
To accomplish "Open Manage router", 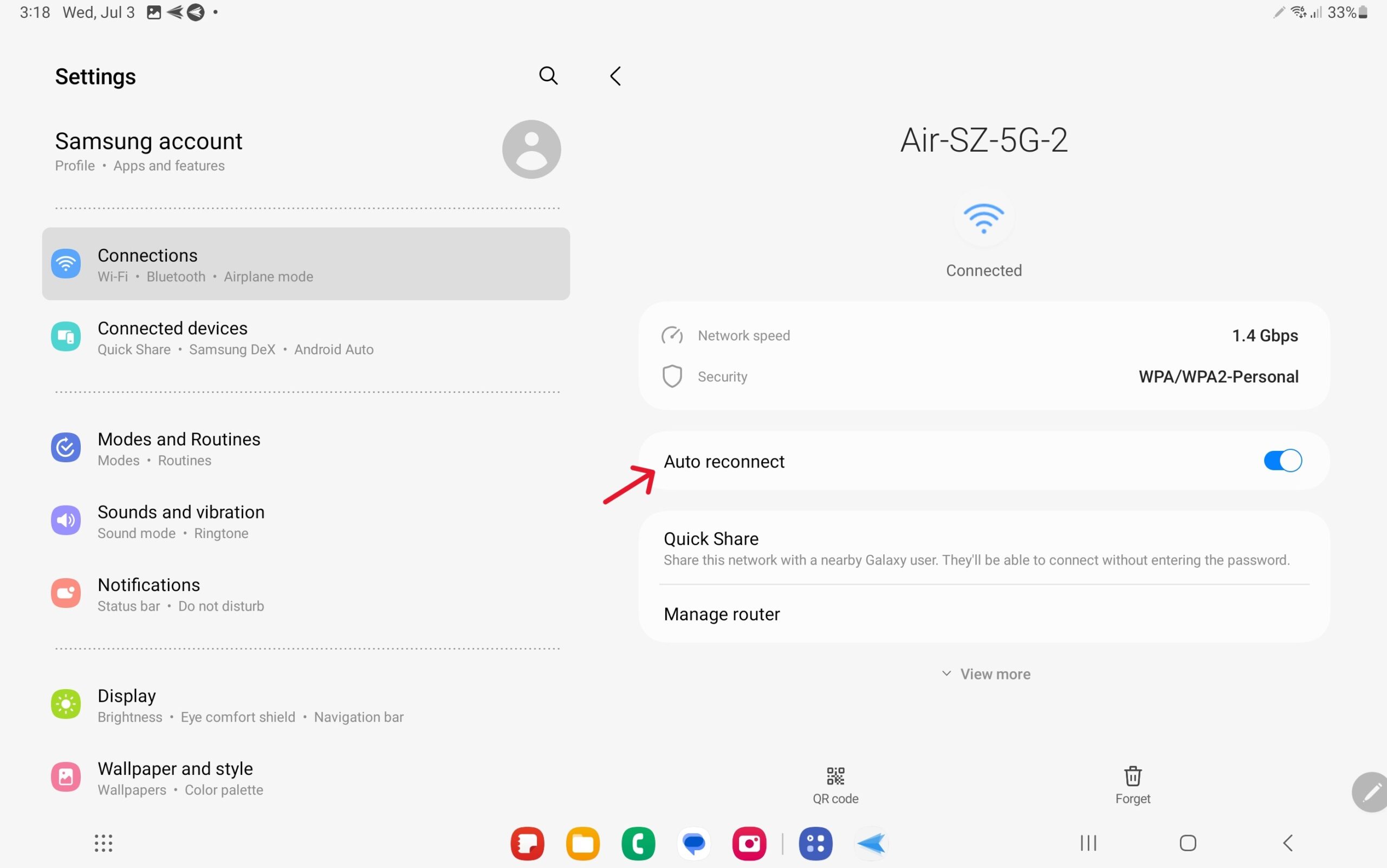I will point(721,613).
